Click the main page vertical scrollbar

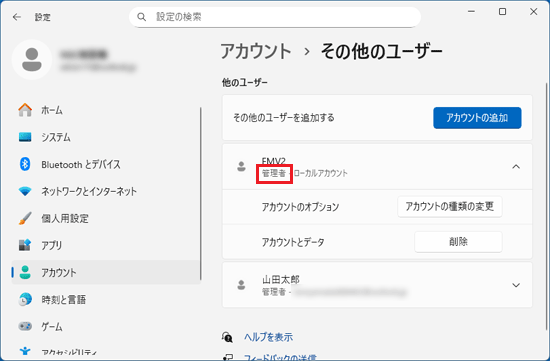pos(546,206)
